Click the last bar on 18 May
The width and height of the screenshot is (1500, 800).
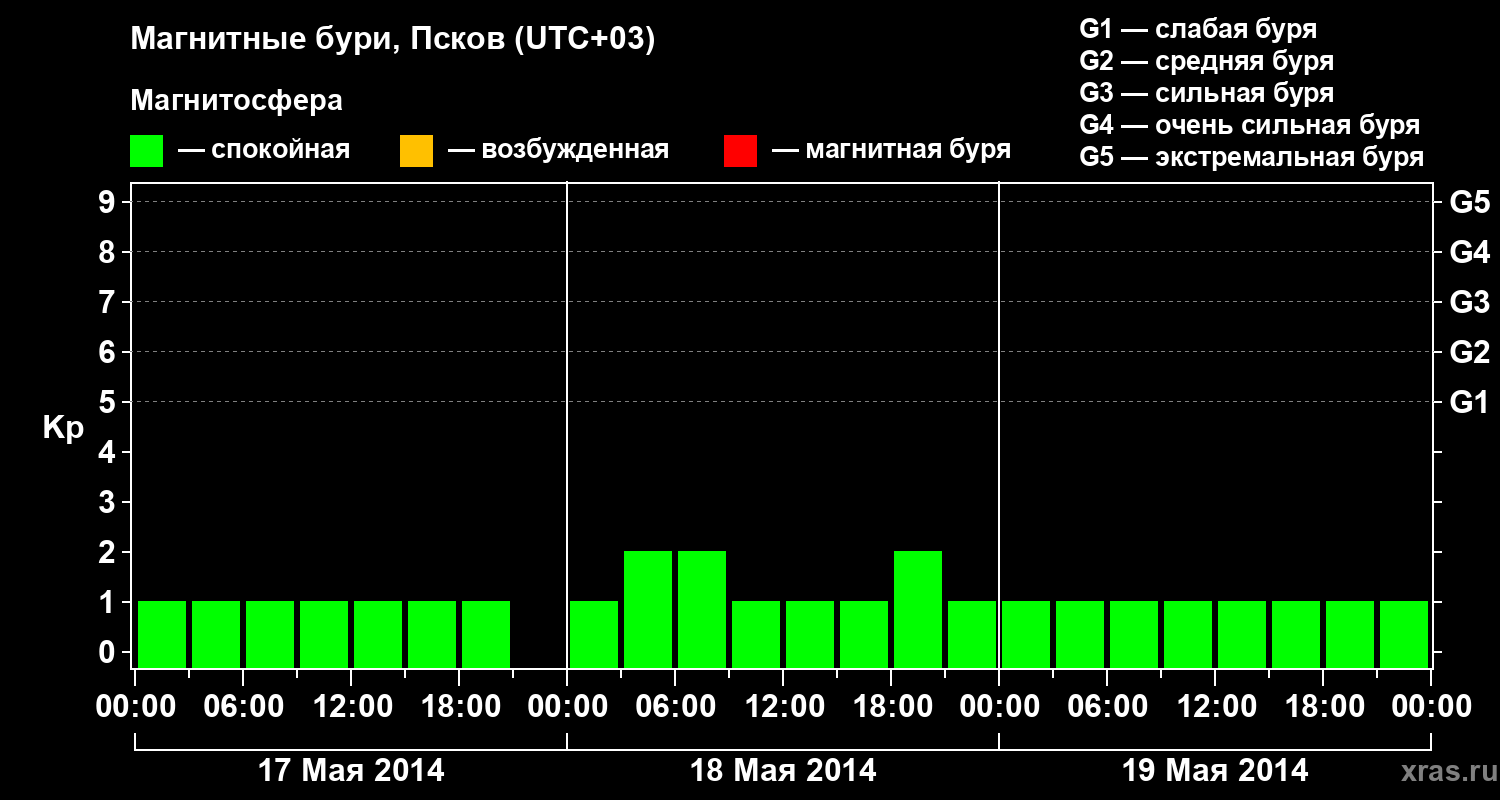click(x=972, y=634)
